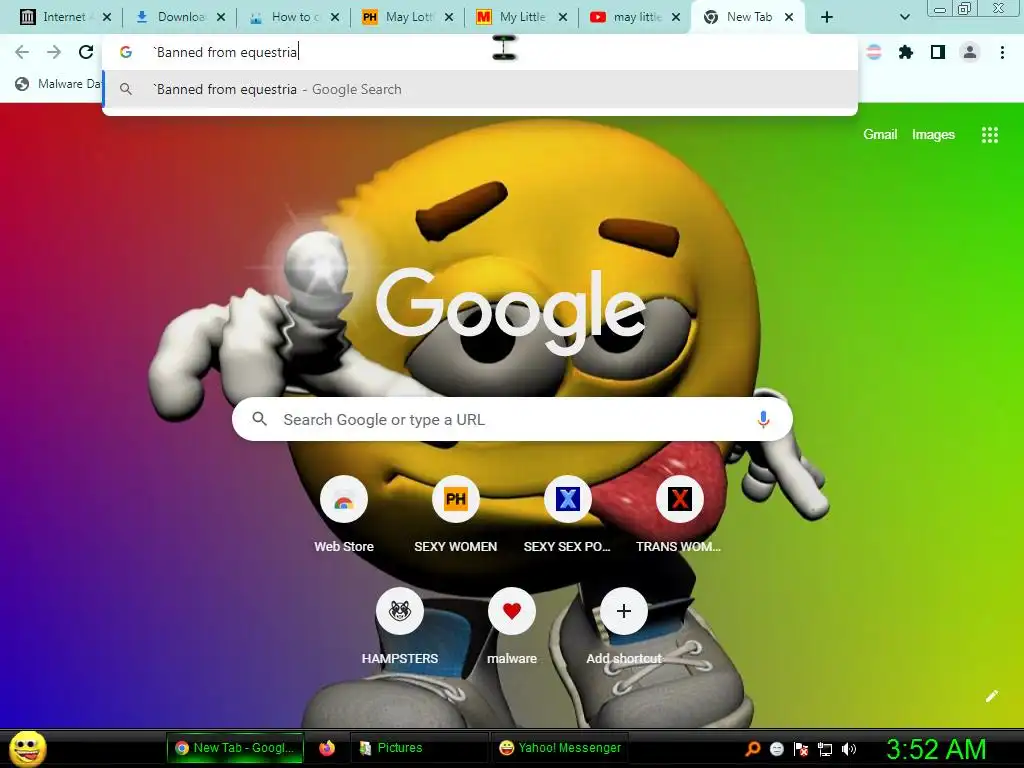Viewport: 1024px width, 768px height.
Task: Click the round white tray icon
Action: click(x=776, y=749)
